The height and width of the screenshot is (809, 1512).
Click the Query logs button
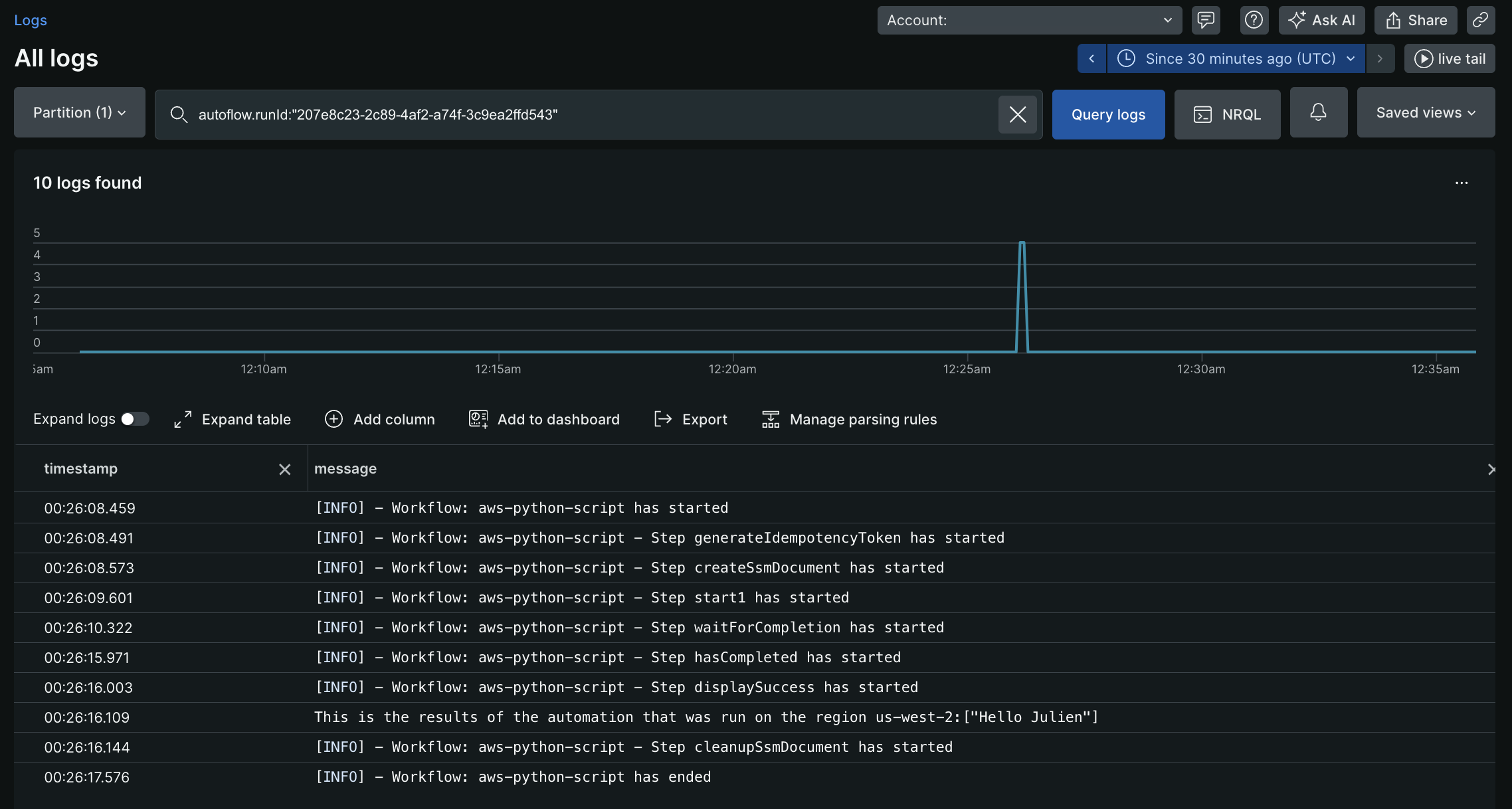tap(1108, 114)
